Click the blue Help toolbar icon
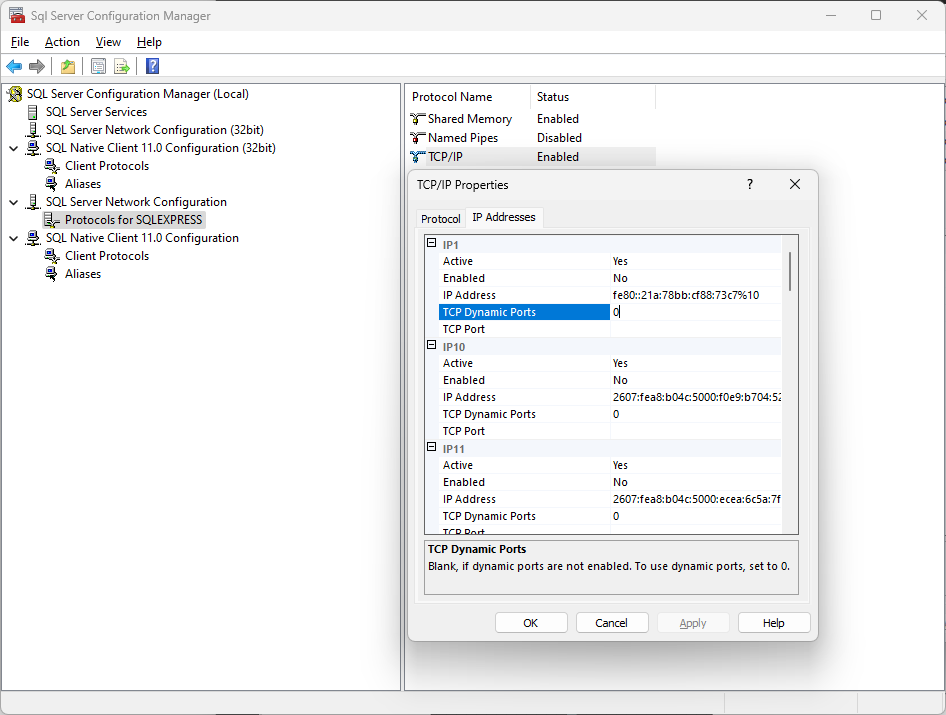Image resolution: width=946 pixels, height=715 pixels. click(153, 66)
